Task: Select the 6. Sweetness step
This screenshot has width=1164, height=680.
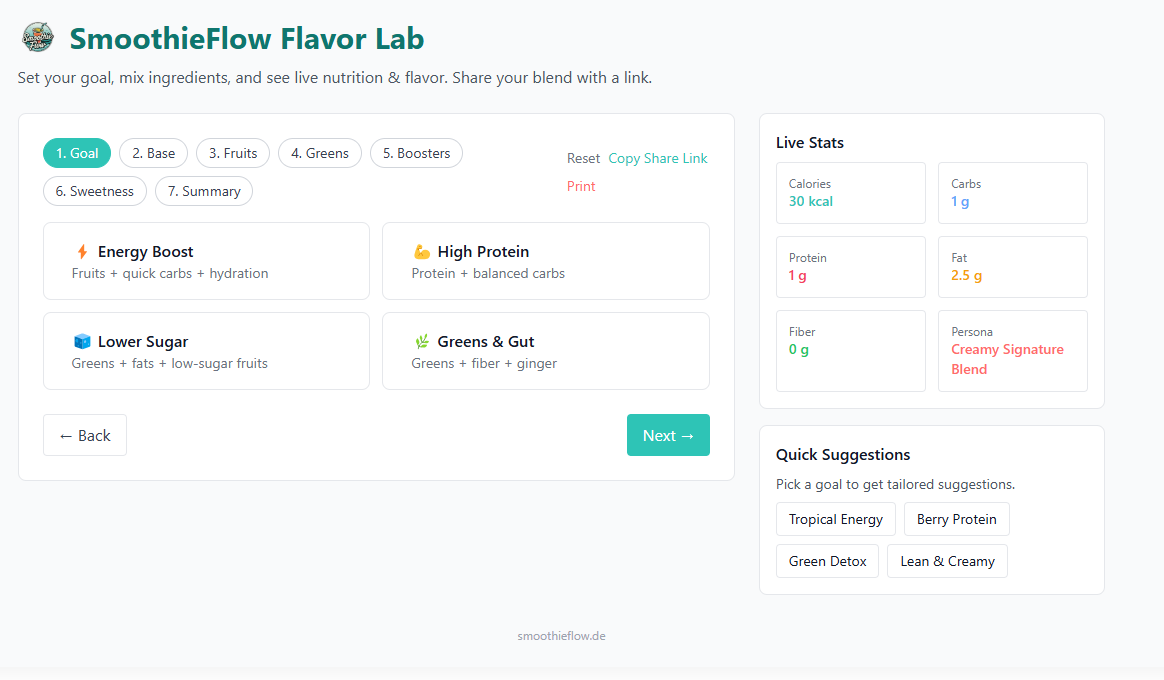Action: pos(95,191)
